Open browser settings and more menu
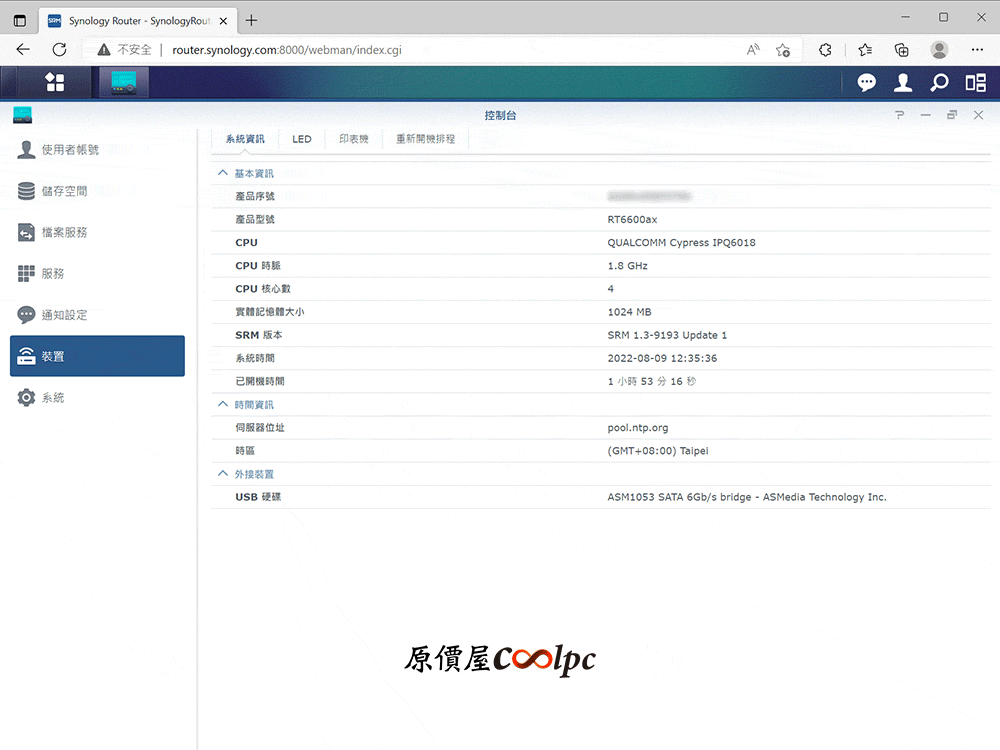Screen dimensions: 1000x750 point(977,50)
